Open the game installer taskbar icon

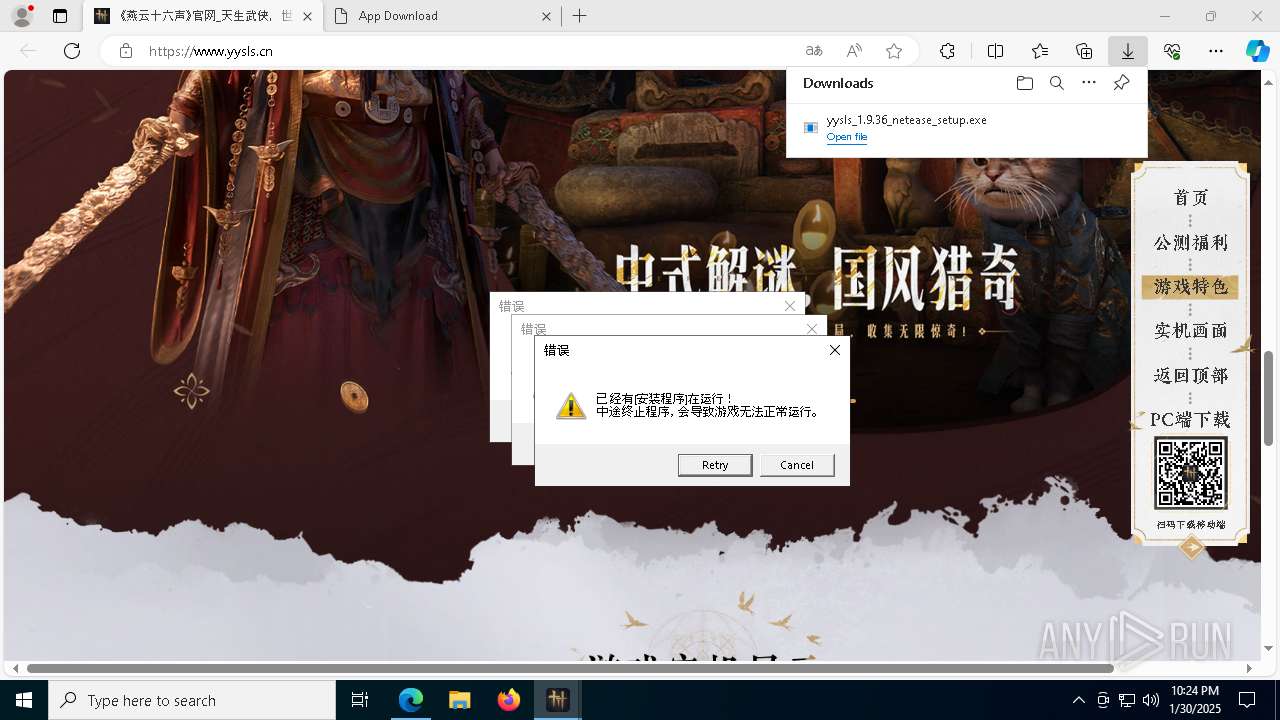point(557,700)
